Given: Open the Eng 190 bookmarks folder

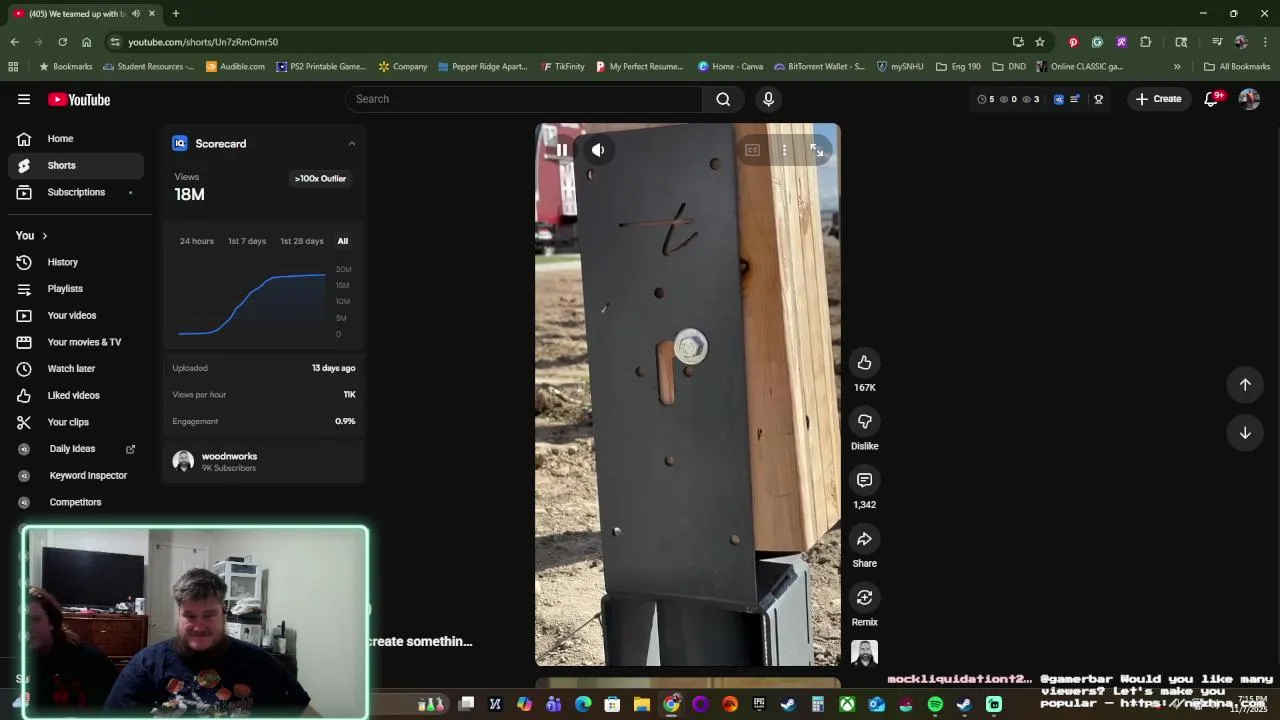Looking at the screenshot, I should tap(958, 67).
